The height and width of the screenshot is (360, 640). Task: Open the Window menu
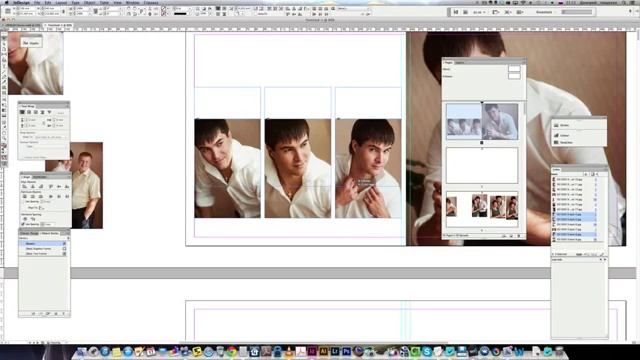(x=132, y=2)
